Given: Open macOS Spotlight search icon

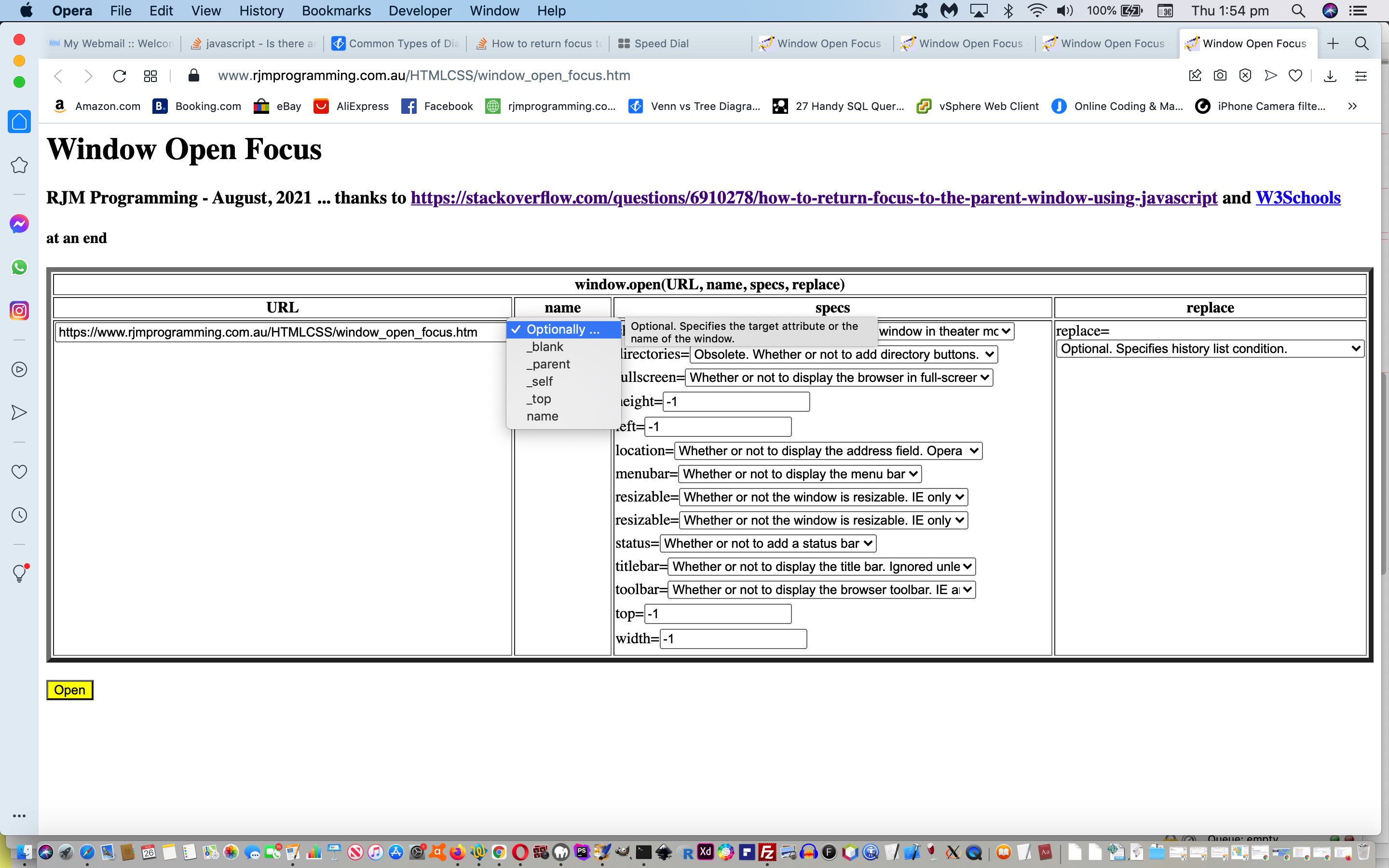Looking at the screenshot, I should pyautogui.click(x=1298, y=11).
